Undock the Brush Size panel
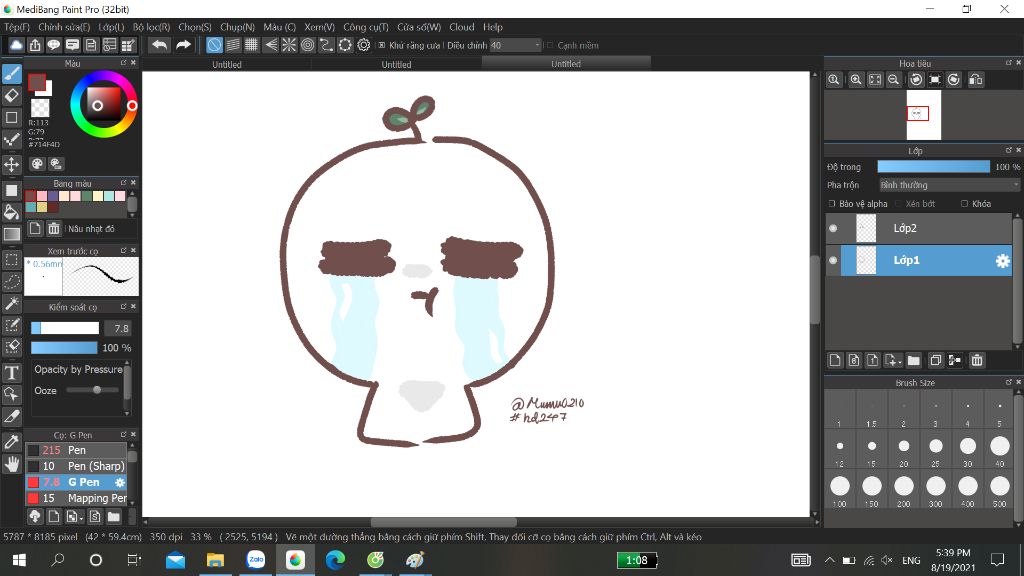Viewport: 1024px width, 576px height. [x=1009, y=382]
